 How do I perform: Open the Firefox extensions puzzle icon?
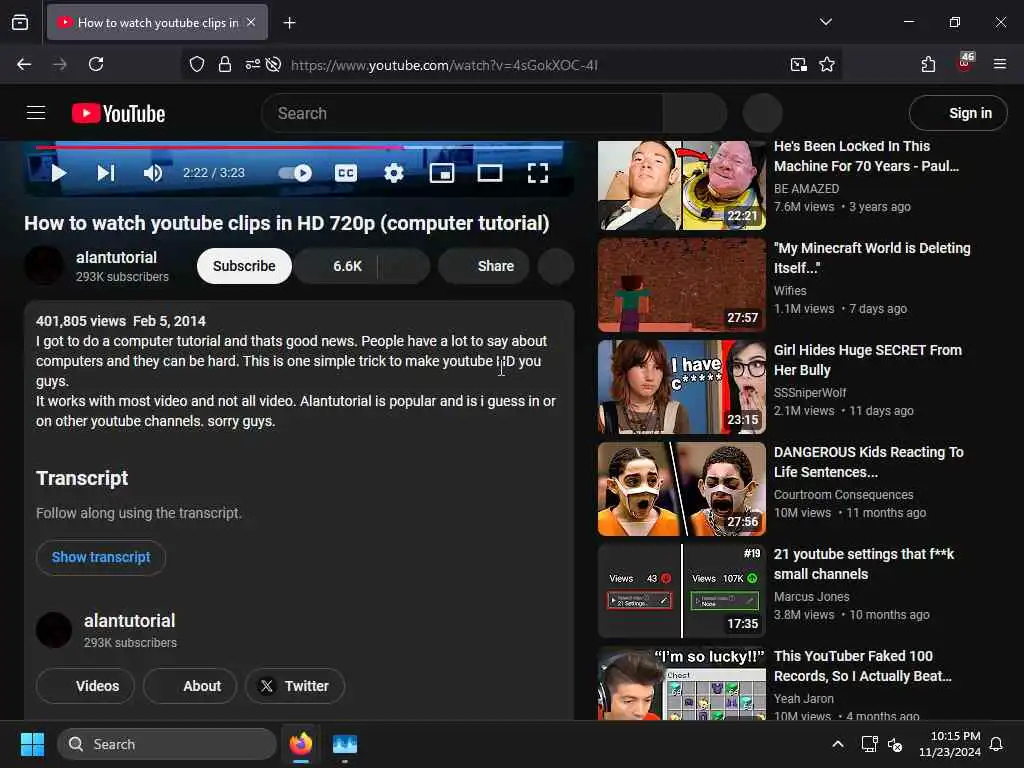coord(928,64)
